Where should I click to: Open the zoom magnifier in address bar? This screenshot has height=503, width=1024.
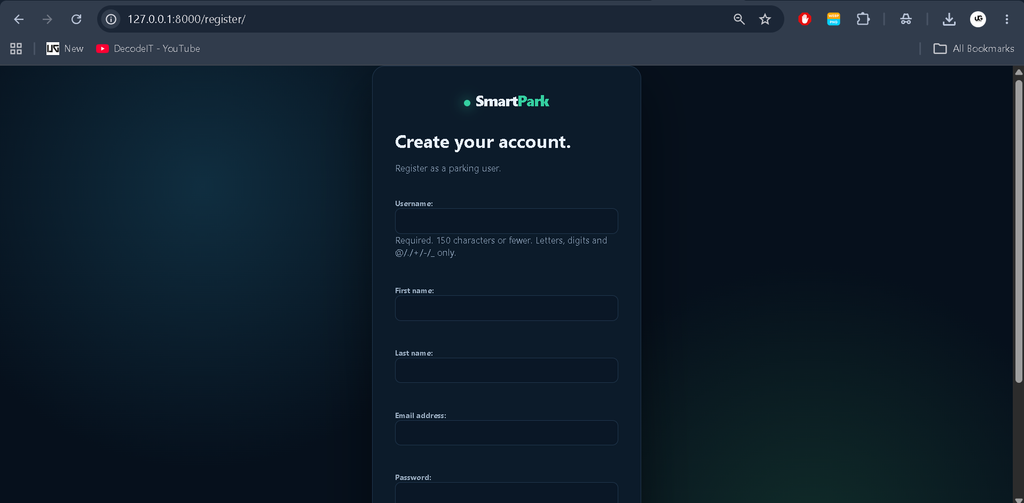(739, 20)
